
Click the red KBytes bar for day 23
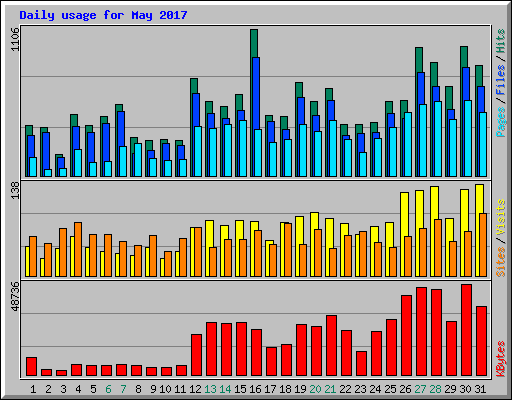361,364
